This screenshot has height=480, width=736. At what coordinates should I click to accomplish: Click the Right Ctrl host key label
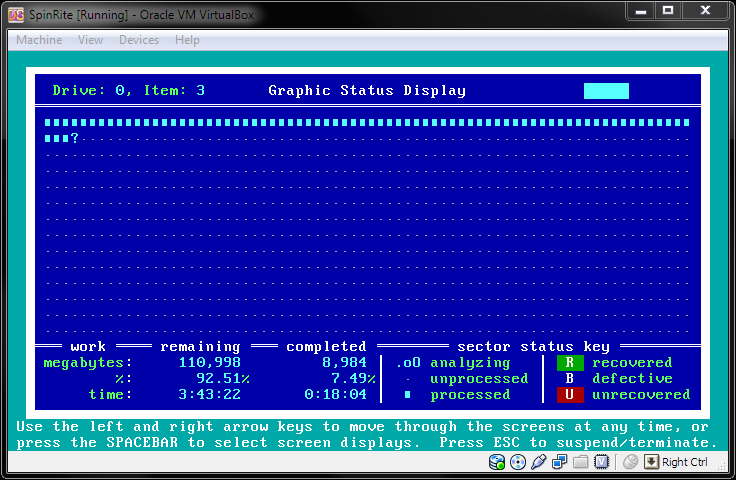tap(685, 462)
